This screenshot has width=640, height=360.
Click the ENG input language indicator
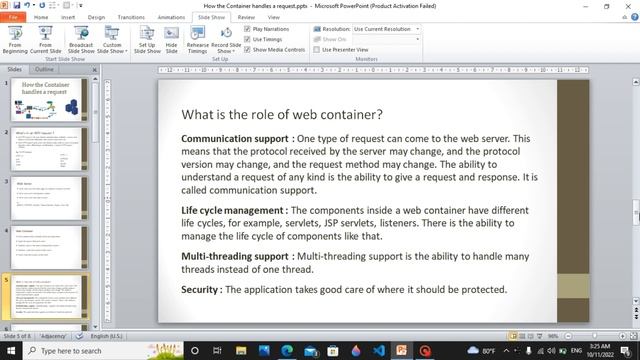tap(576, 351)
